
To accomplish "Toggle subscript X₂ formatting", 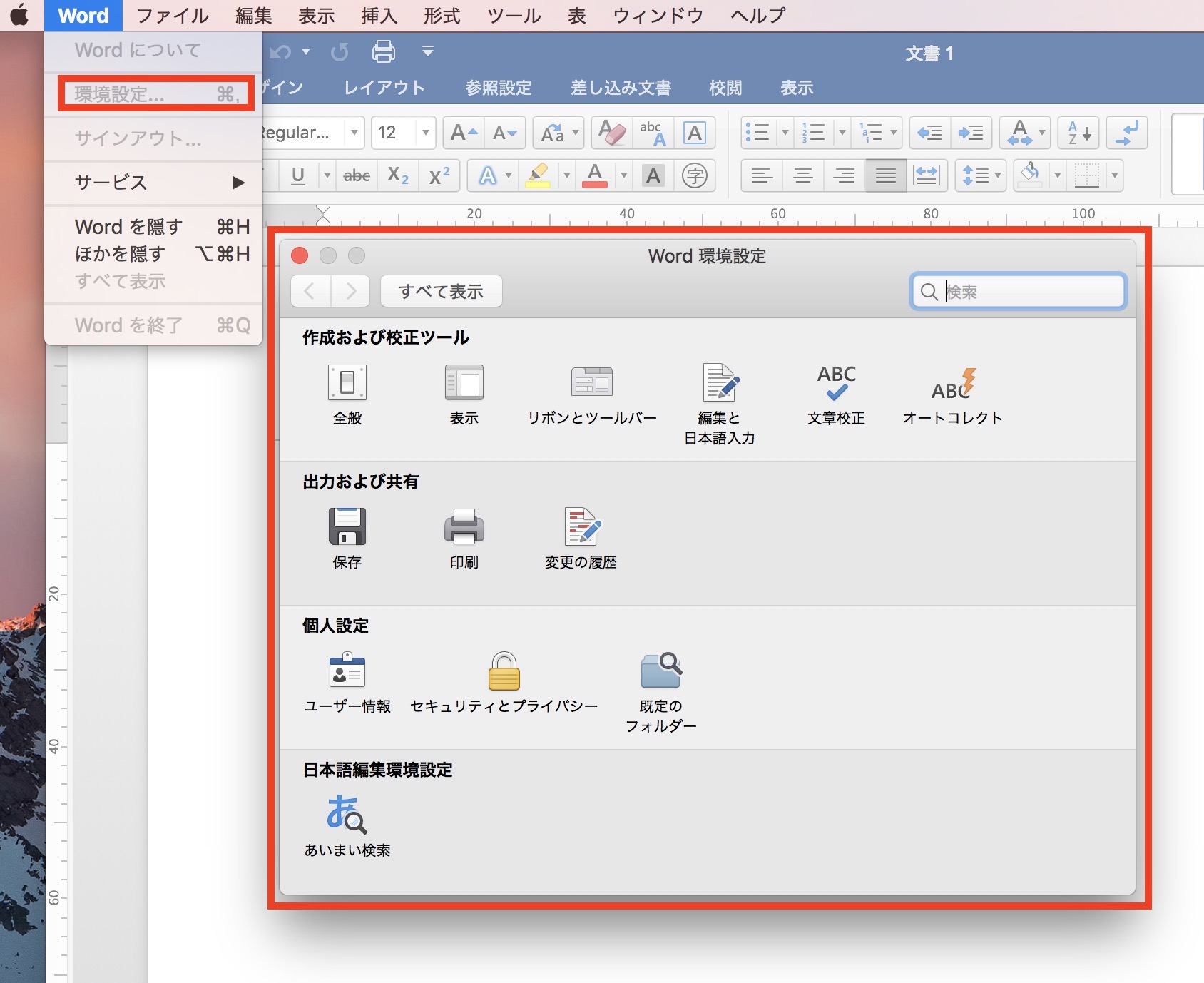I will tap(398, 175).
